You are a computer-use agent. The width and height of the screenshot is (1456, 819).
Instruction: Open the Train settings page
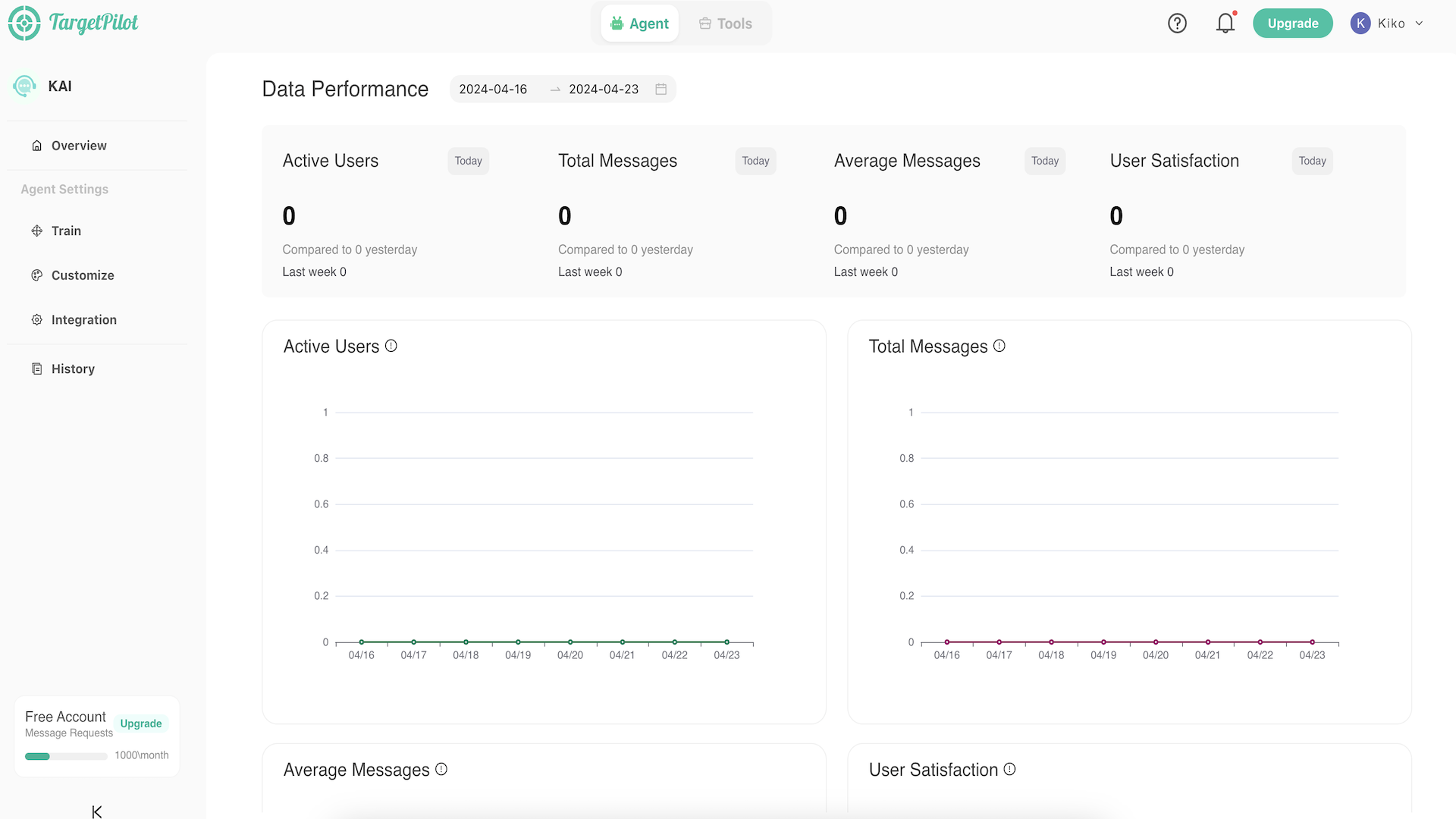pyautogui.click(x=66, y=231)
